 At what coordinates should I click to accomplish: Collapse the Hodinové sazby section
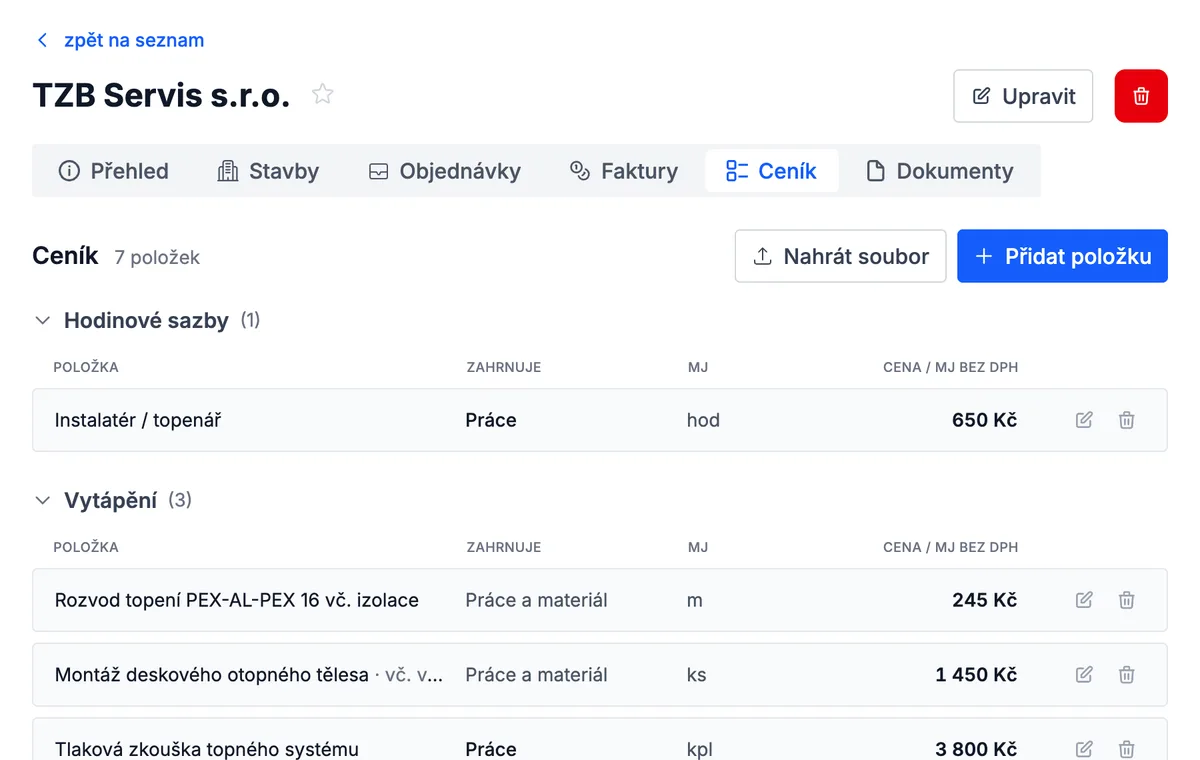pos(42,321)
